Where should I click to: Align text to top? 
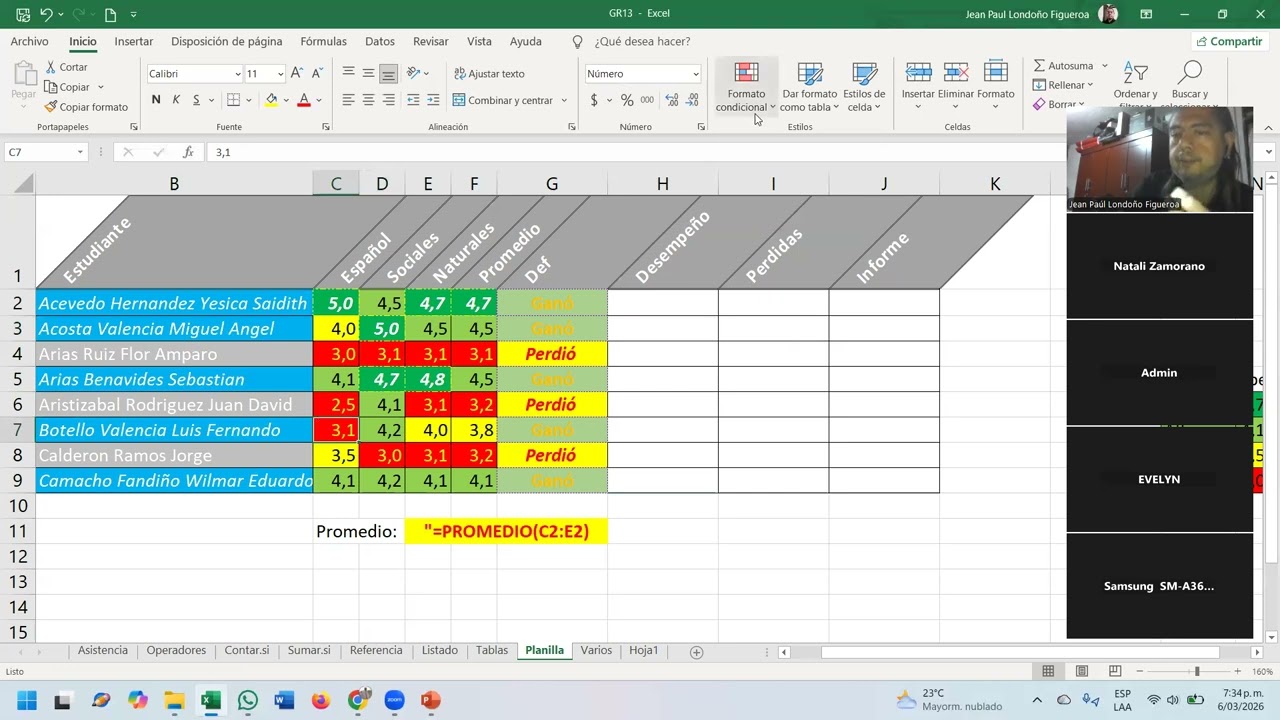(348, 73)
